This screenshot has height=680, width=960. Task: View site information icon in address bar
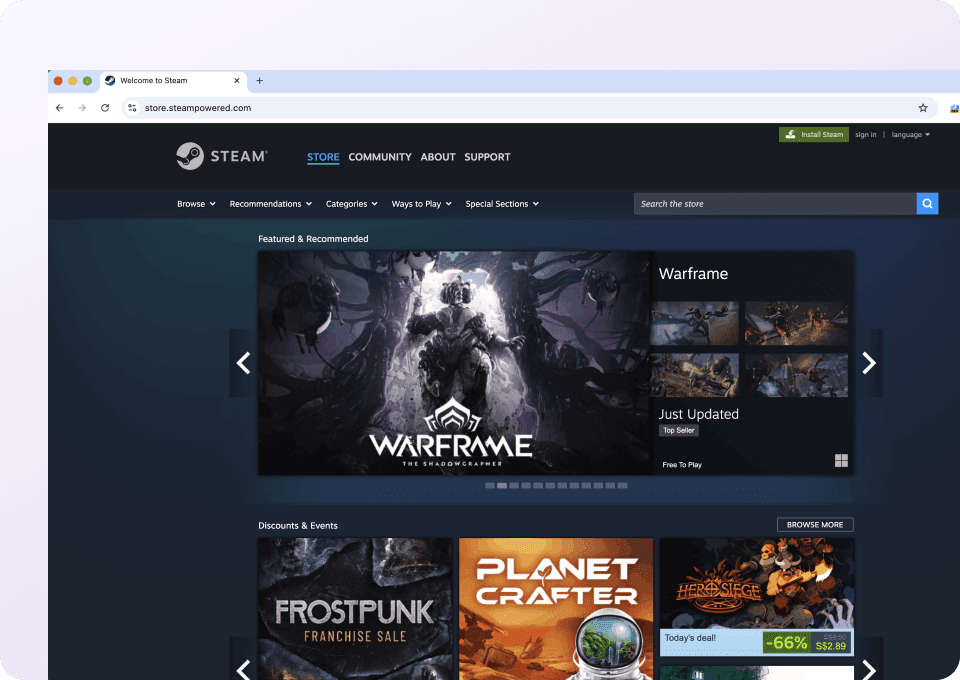[131, 108]
